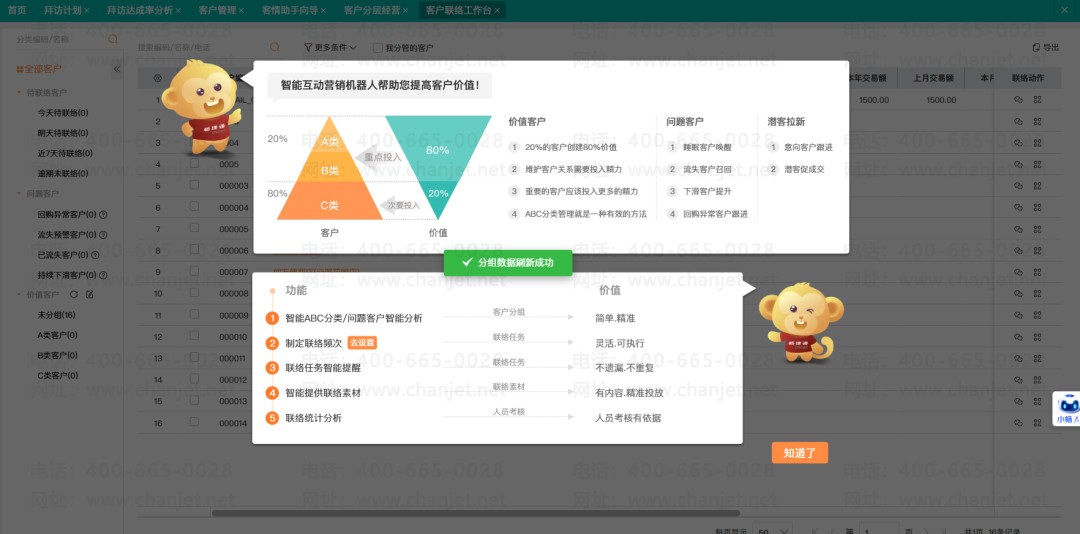Screen dimensions: 1080x534
Task: Show help for 回购异常客户
Action: coord(103,214)
